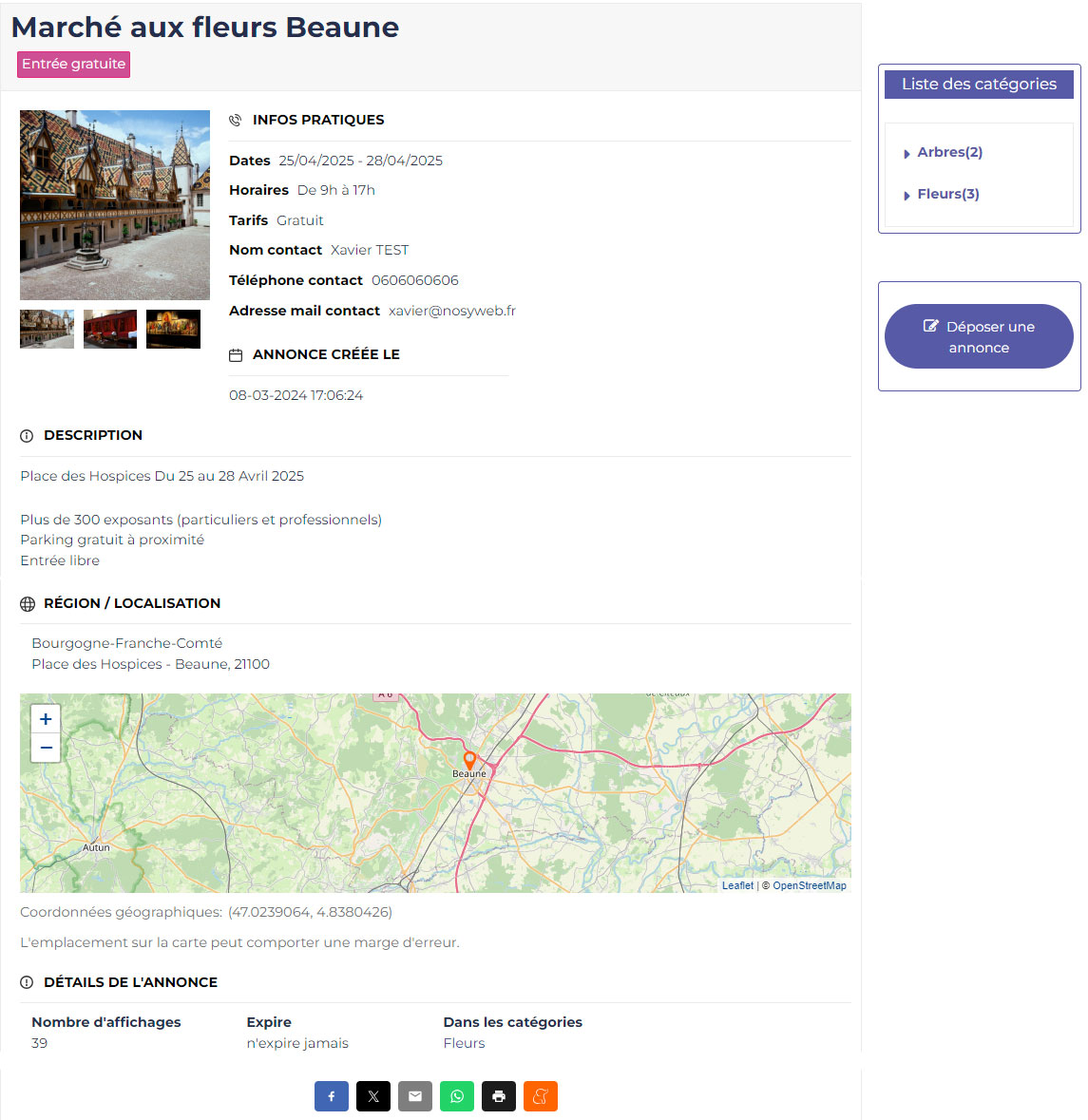Click the region Bourgogne-Franche-Comté
This screenshot has width=1088, height=1120.
127,643
